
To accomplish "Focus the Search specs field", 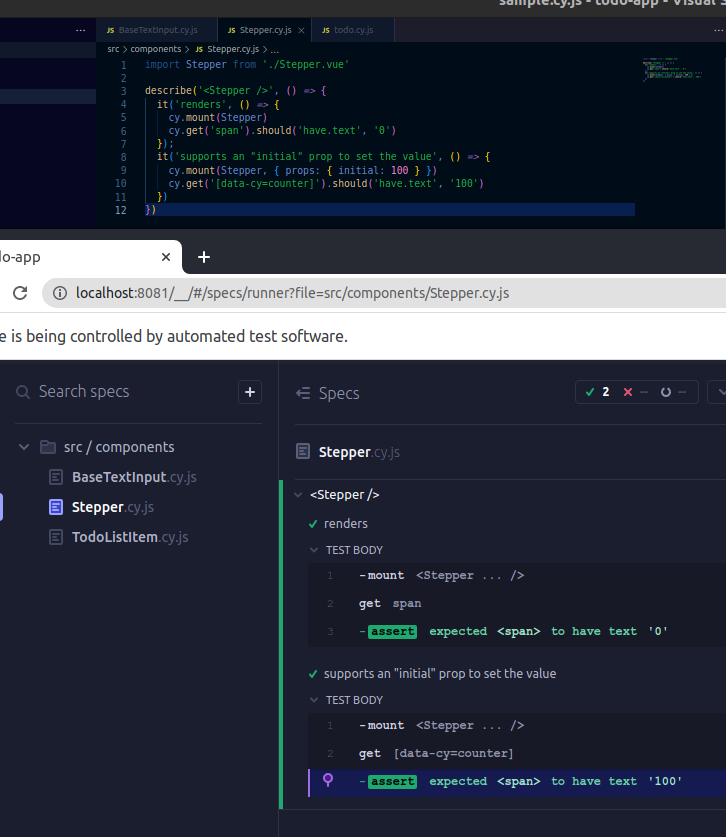I will (x=84, y=392).
